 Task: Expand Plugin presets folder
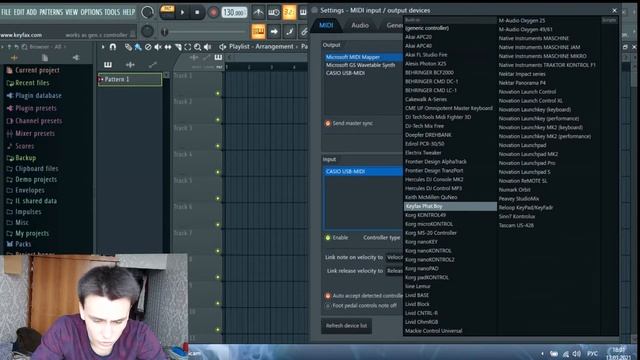(32, 108)
